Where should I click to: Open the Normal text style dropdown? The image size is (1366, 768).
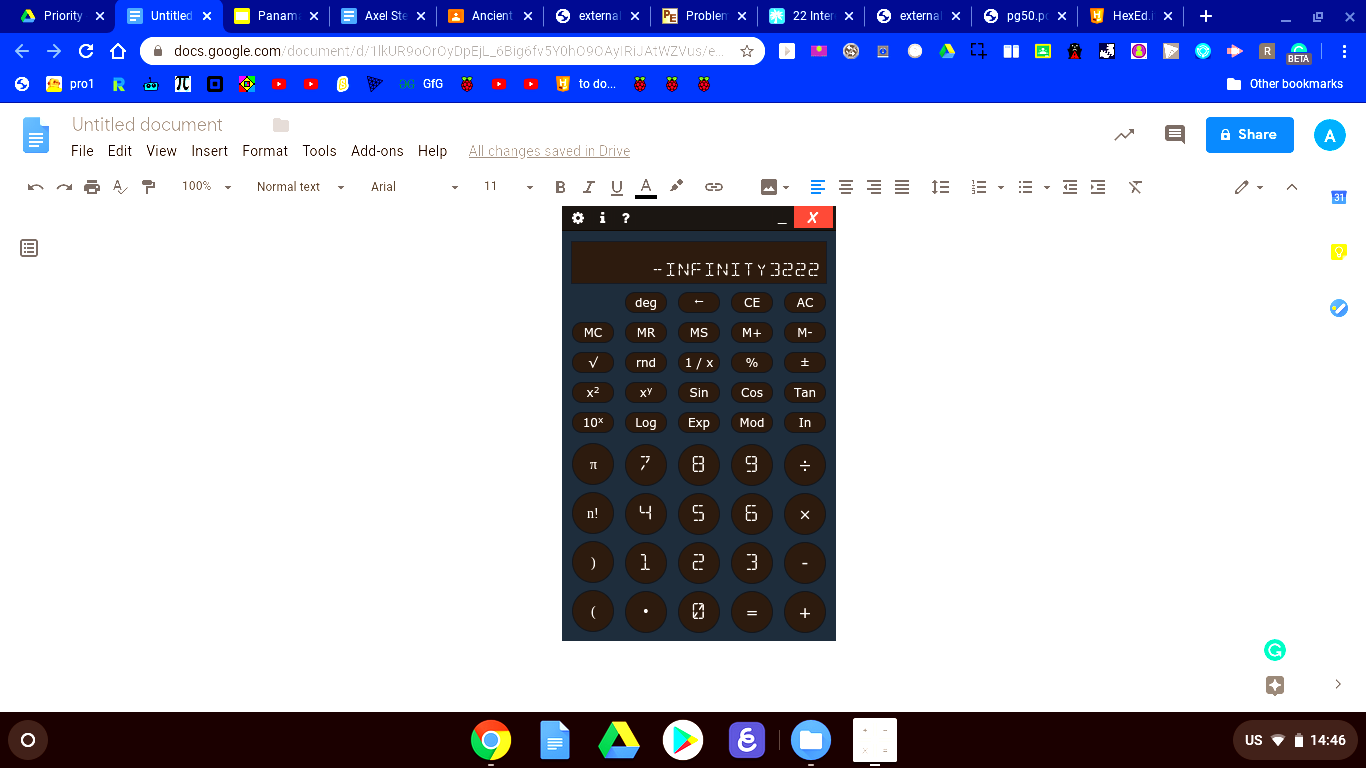300,187
